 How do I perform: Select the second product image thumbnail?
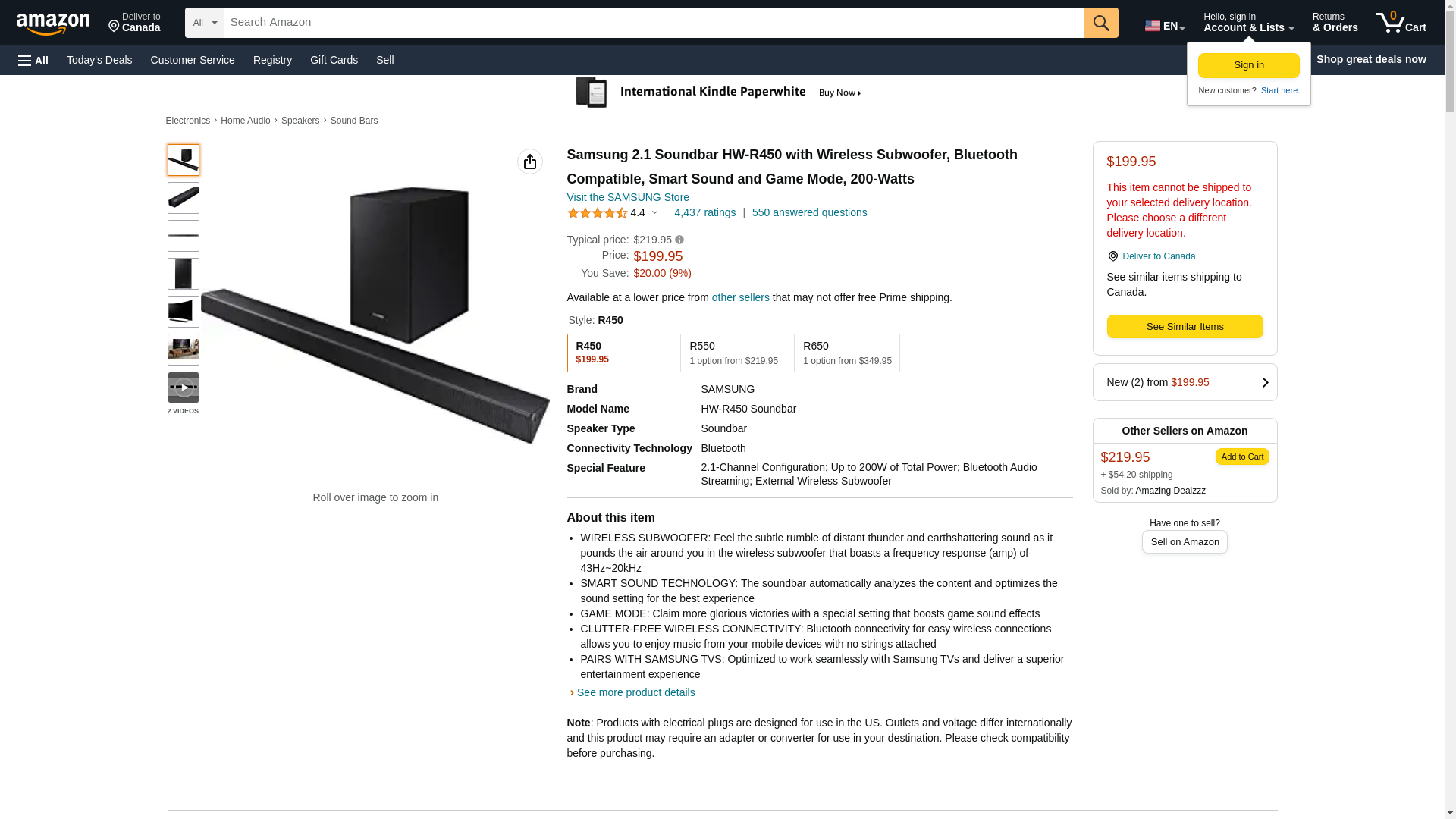click(x=183, y=198)
